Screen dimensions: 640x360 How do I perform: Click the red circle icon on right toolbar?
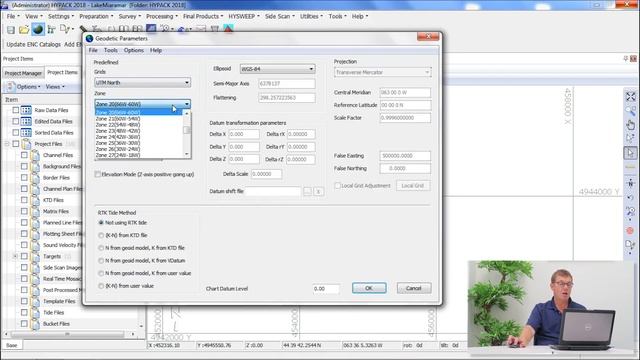(x=630, y=231)
